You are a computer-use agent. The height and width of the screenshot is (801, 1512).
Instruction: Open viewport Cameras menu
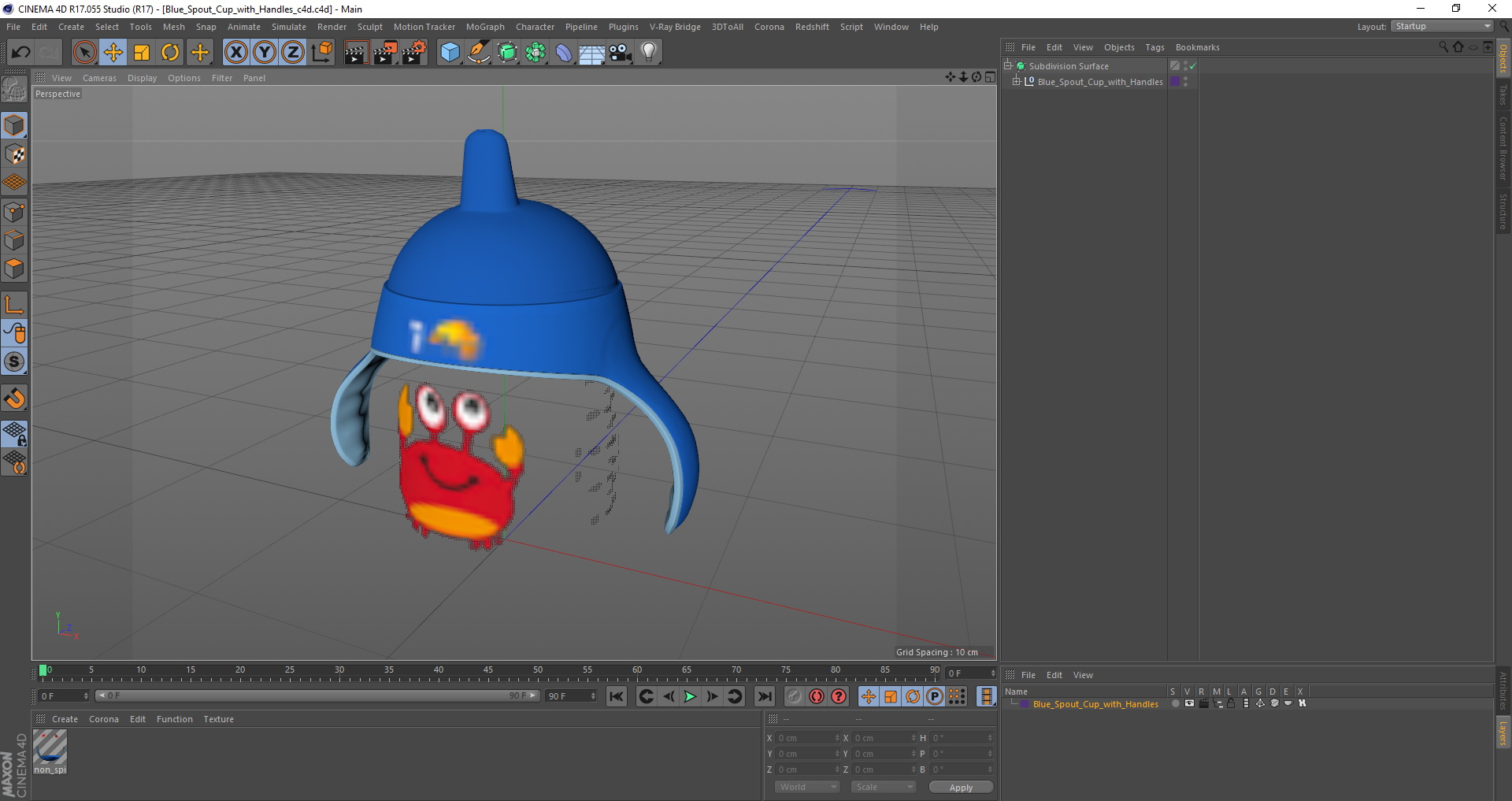(x=99, y=78)
